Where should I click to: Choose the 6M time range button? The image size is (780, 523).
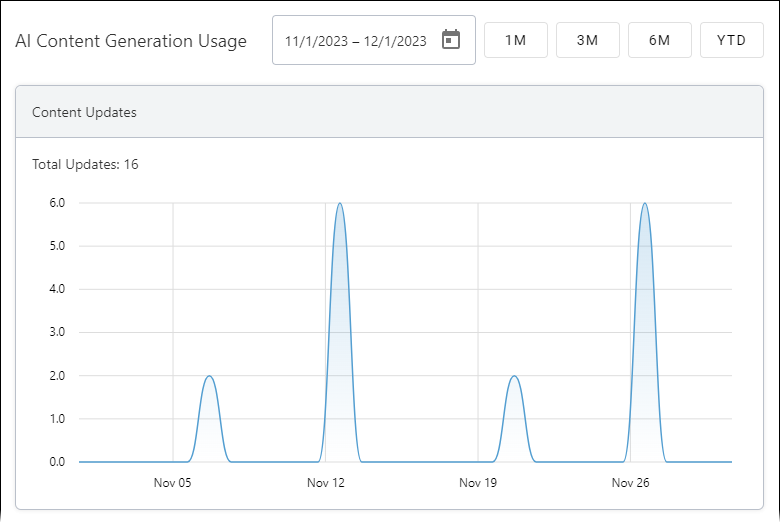[x=659, y=41]
